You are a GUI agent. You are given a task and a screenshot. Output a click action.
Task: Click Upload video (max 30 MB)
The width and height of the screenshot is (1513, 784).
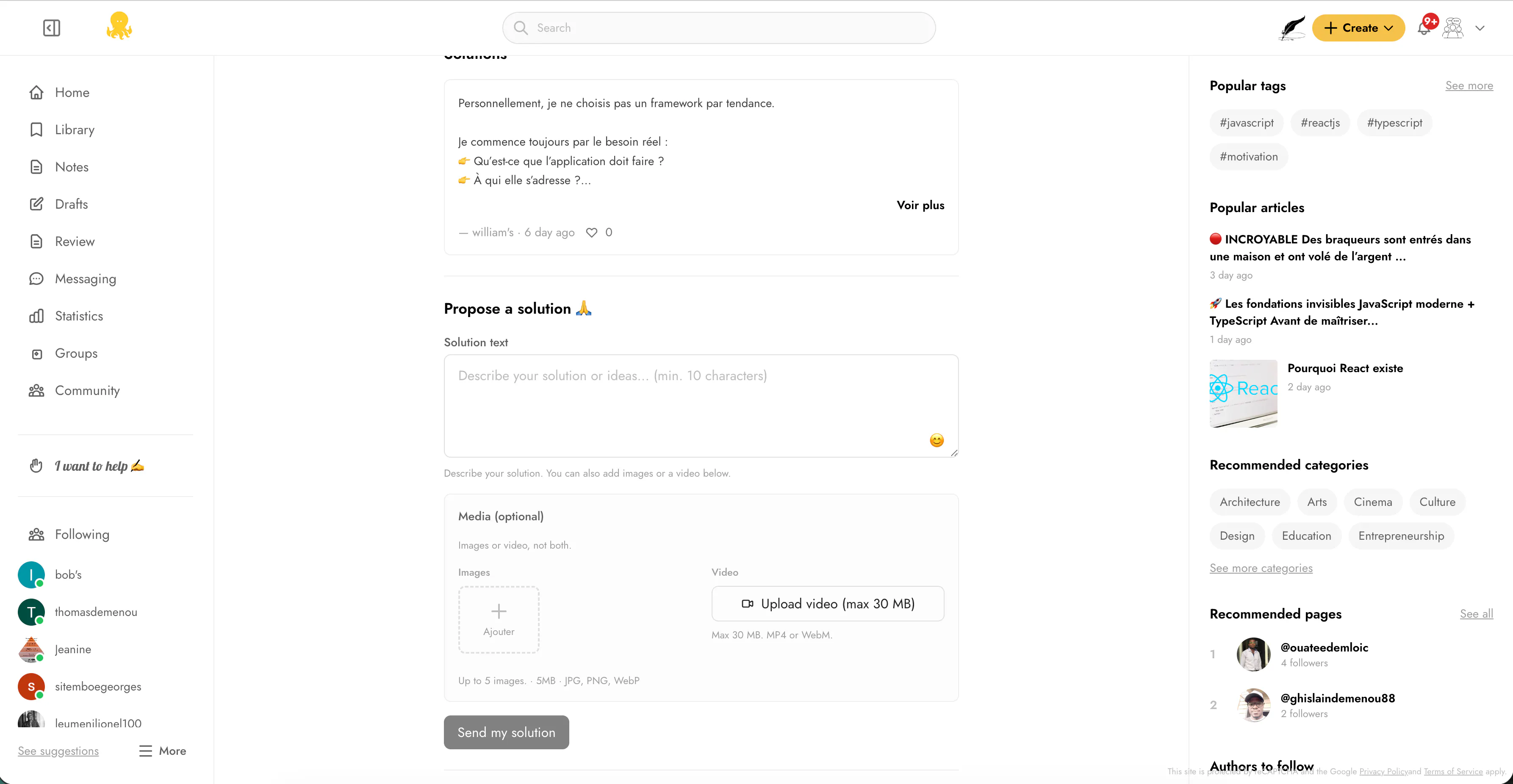828,604
